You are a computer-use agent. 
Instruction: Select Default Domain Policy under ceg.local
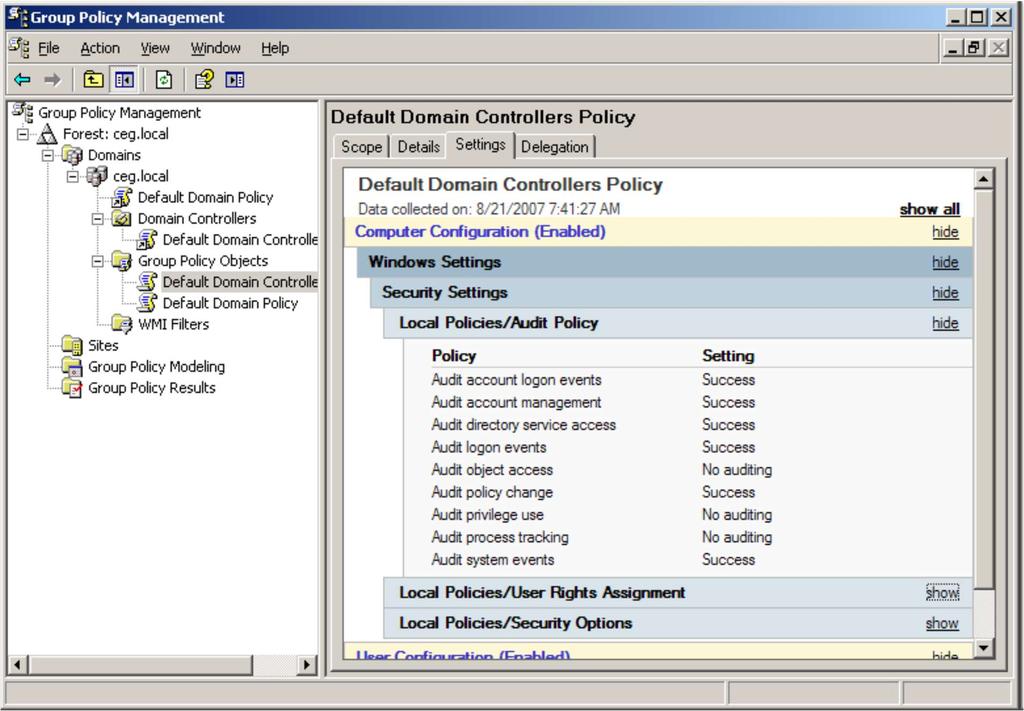click(x=205, y=197)
